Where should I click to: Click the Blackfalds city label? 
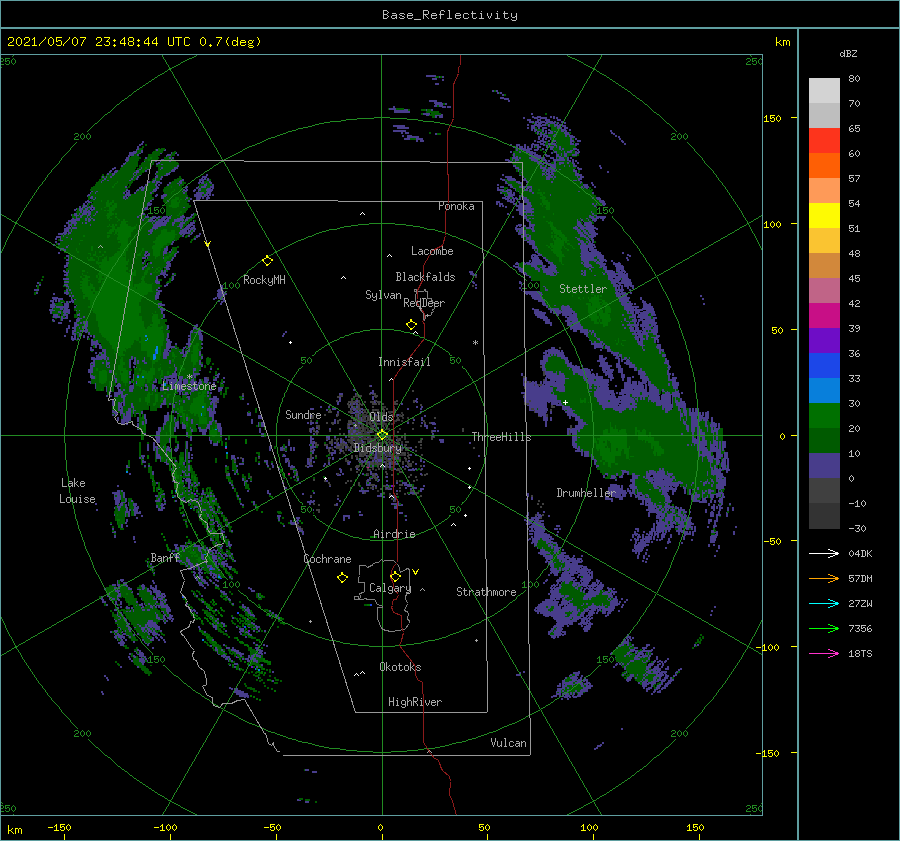point(425,277)
